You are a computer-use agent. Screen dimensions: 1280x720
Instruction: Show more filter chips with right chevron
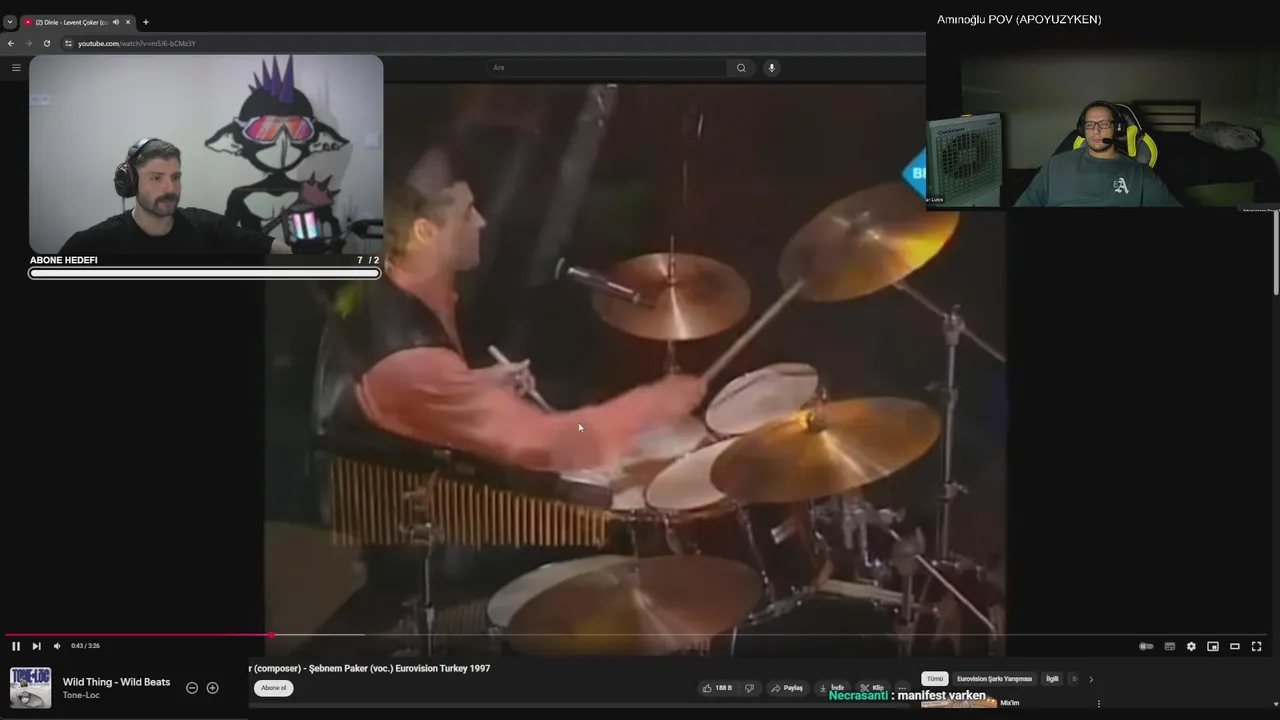point(1091,679)
